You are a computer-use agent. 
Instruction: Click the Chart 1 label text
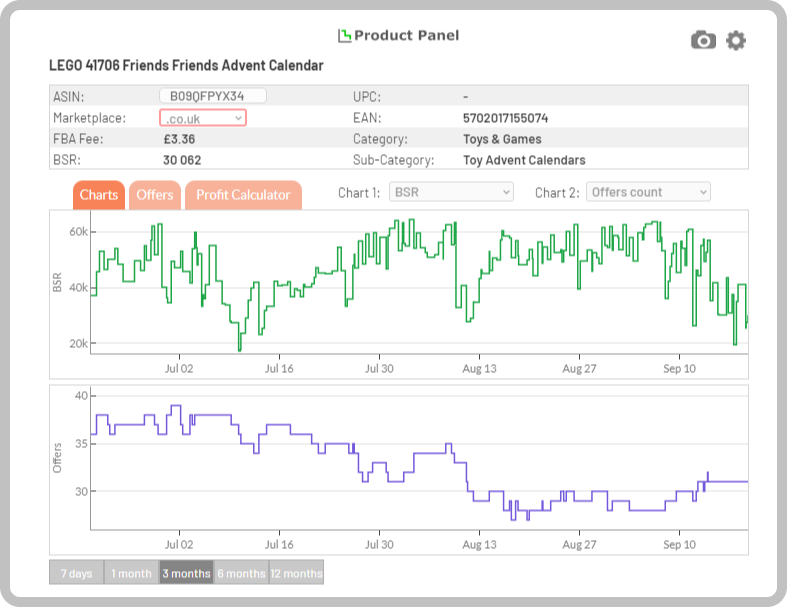(x=359, y=193)
